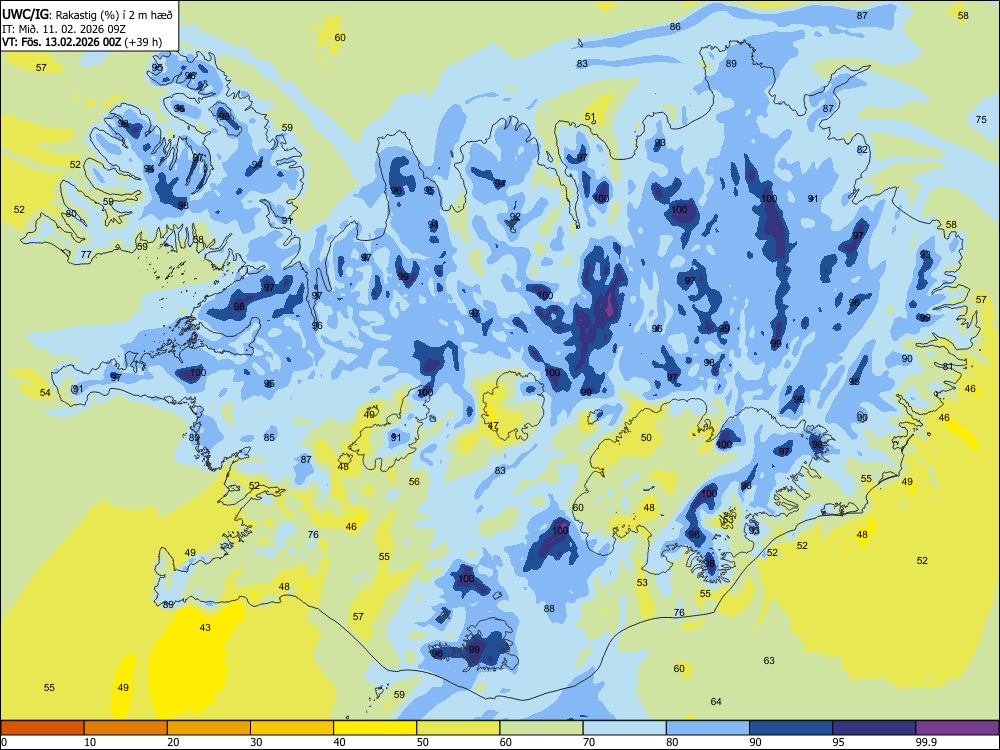The height and width of the screenshot is (750, 1000).
Task: Click the humidity value '92' on the map
Action: 515,217
